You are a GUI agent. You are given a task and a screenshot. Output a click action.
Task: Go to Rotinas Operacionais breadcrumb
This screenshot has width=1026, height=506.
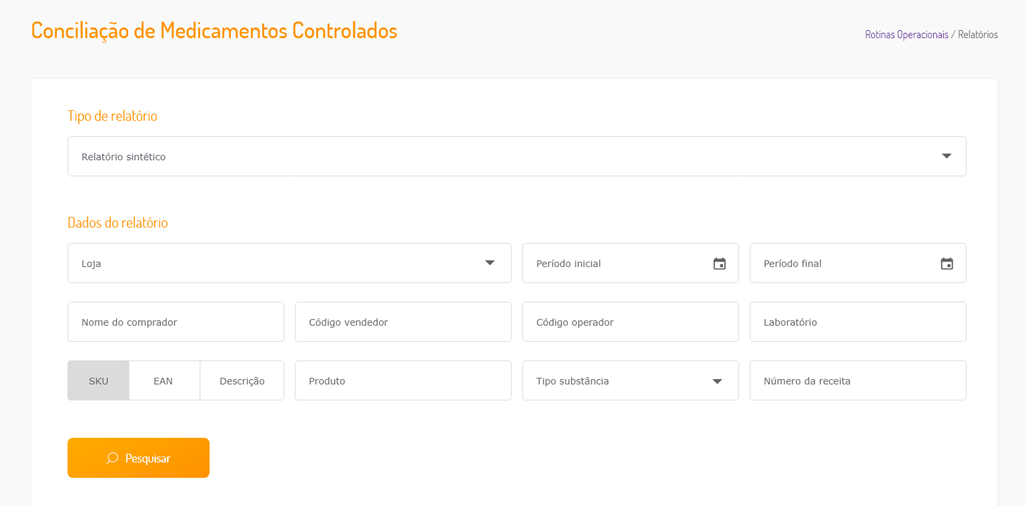(x=906, y=34)
